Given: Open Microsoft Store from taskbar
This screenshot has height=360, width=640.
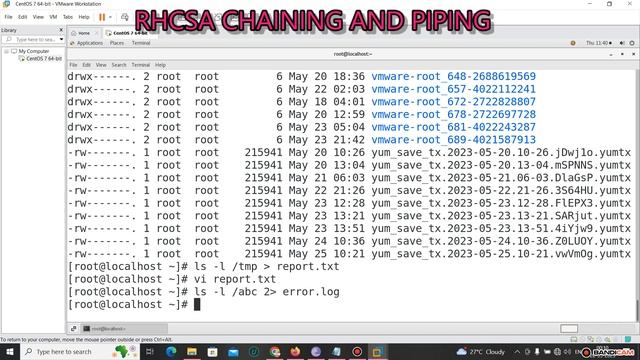Looking at the screenshot, I should (212, 351).
